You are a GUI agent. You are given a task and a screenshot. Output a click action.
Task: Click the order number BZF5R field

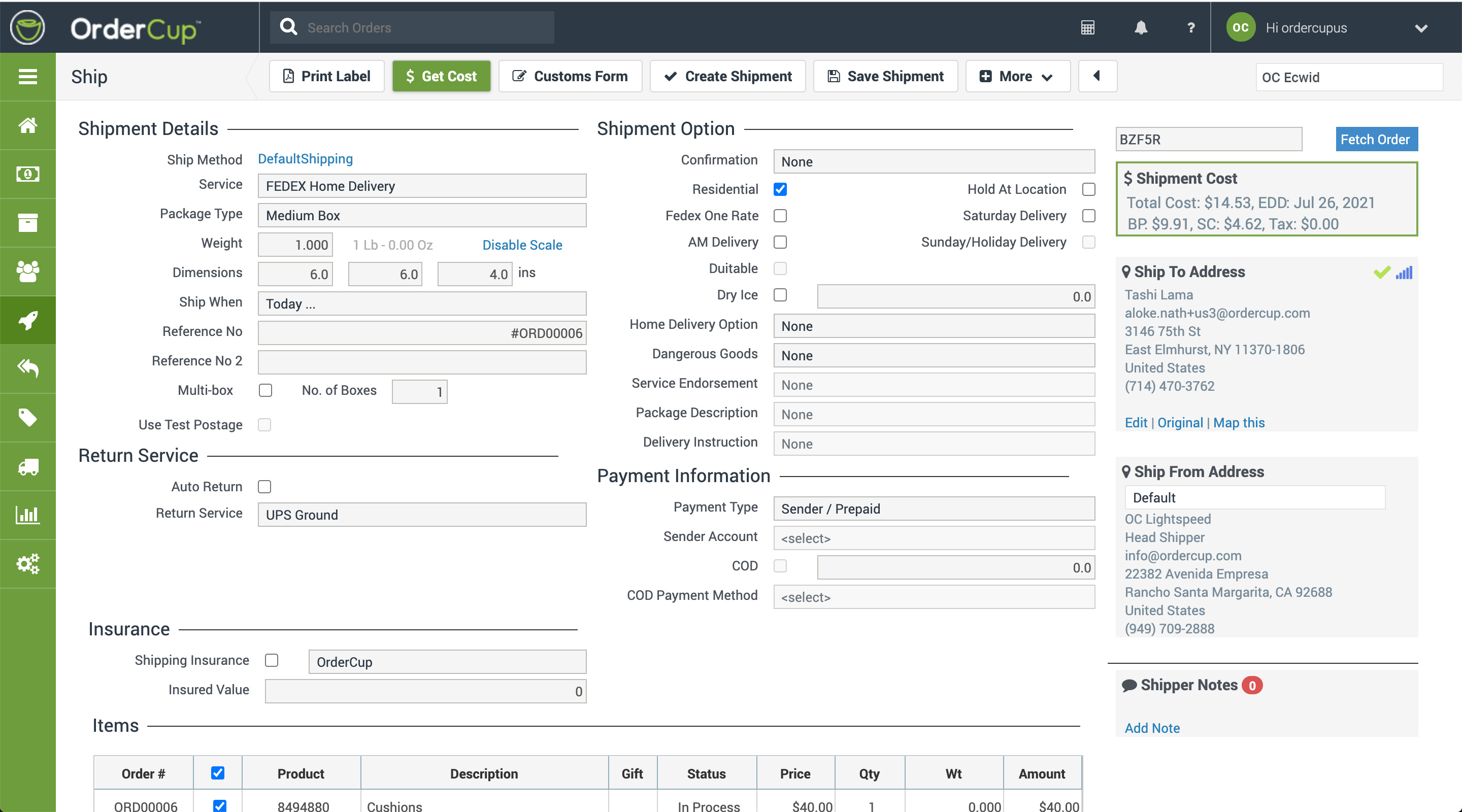(x=1208, y=139)
